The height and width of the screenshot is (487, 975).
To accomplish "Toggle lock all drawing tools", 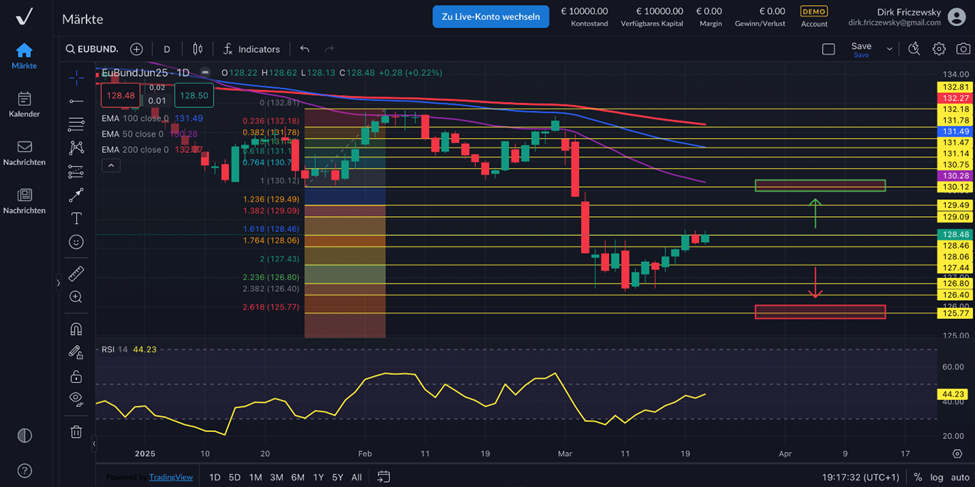I will [76, 377].
